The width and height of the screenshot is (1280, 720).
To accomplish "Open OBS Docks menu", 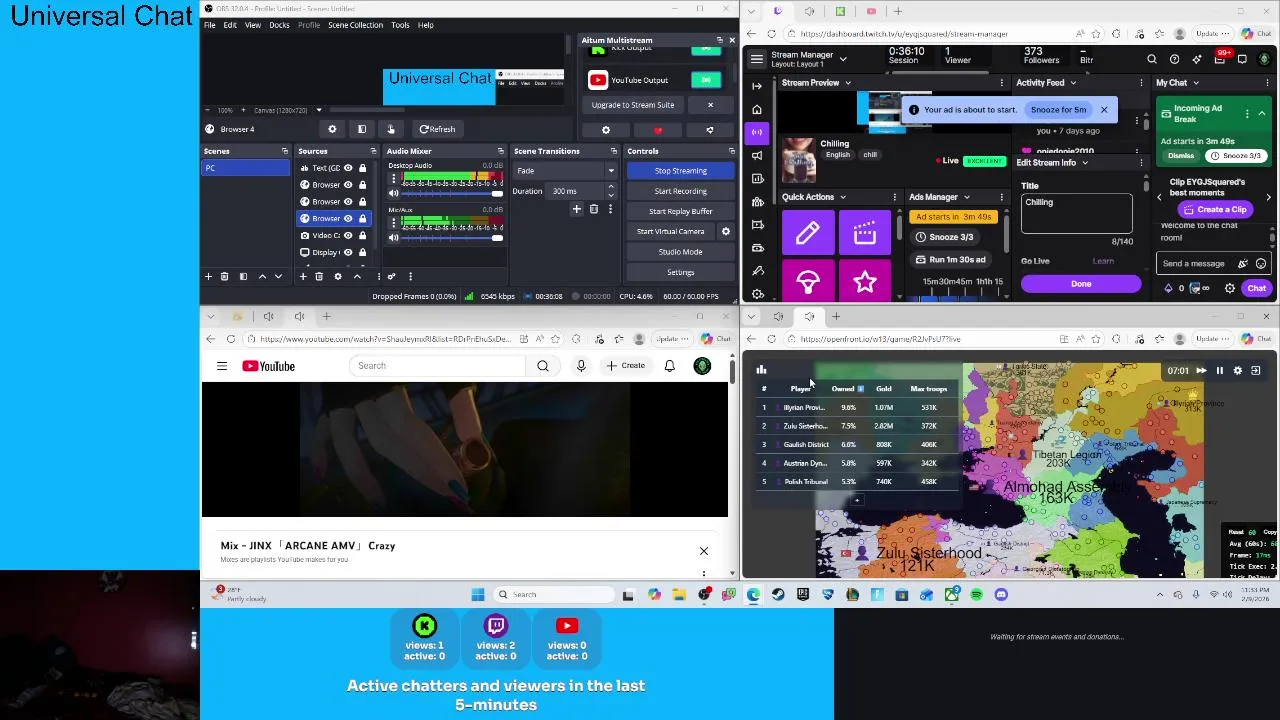I will coord(279,25).
